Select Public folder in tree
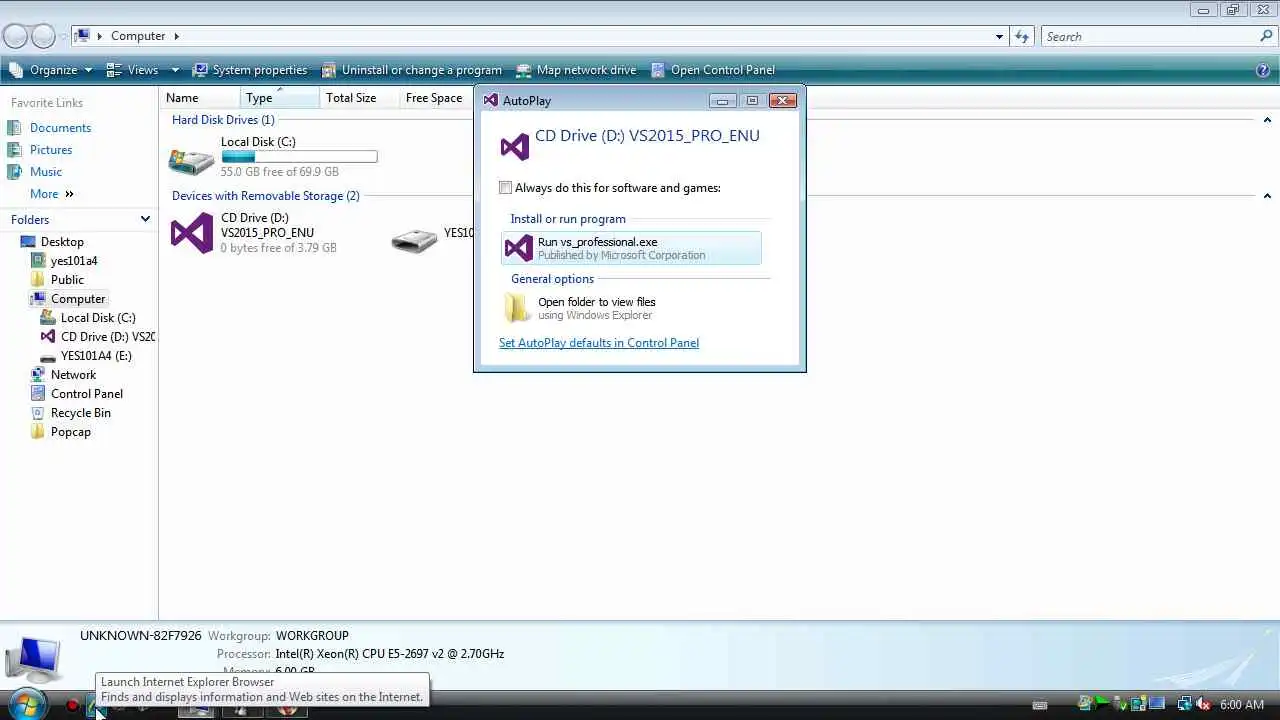 click(67, 280)
